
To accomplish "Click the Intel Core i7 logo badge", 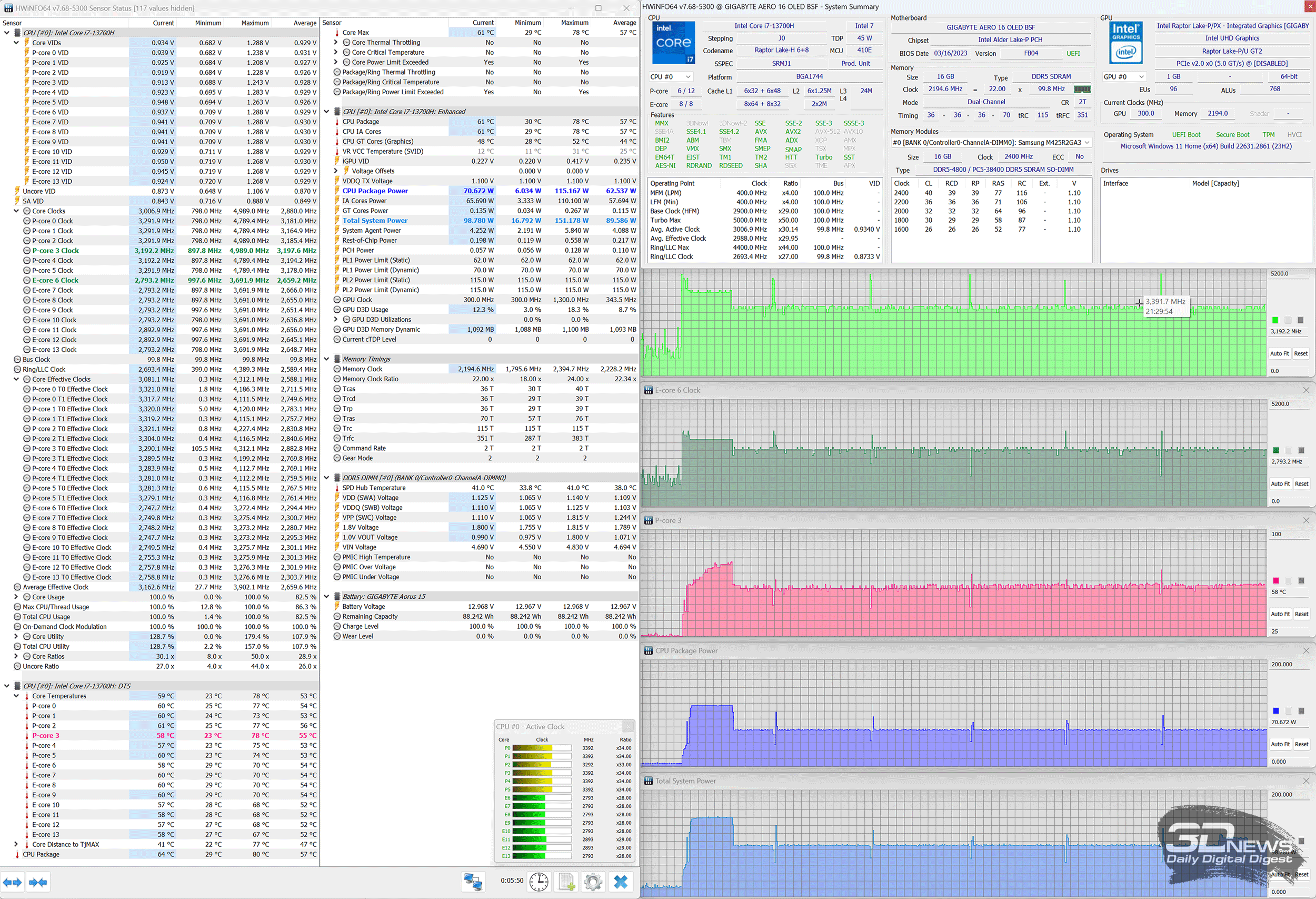I will tap(673, 43).
